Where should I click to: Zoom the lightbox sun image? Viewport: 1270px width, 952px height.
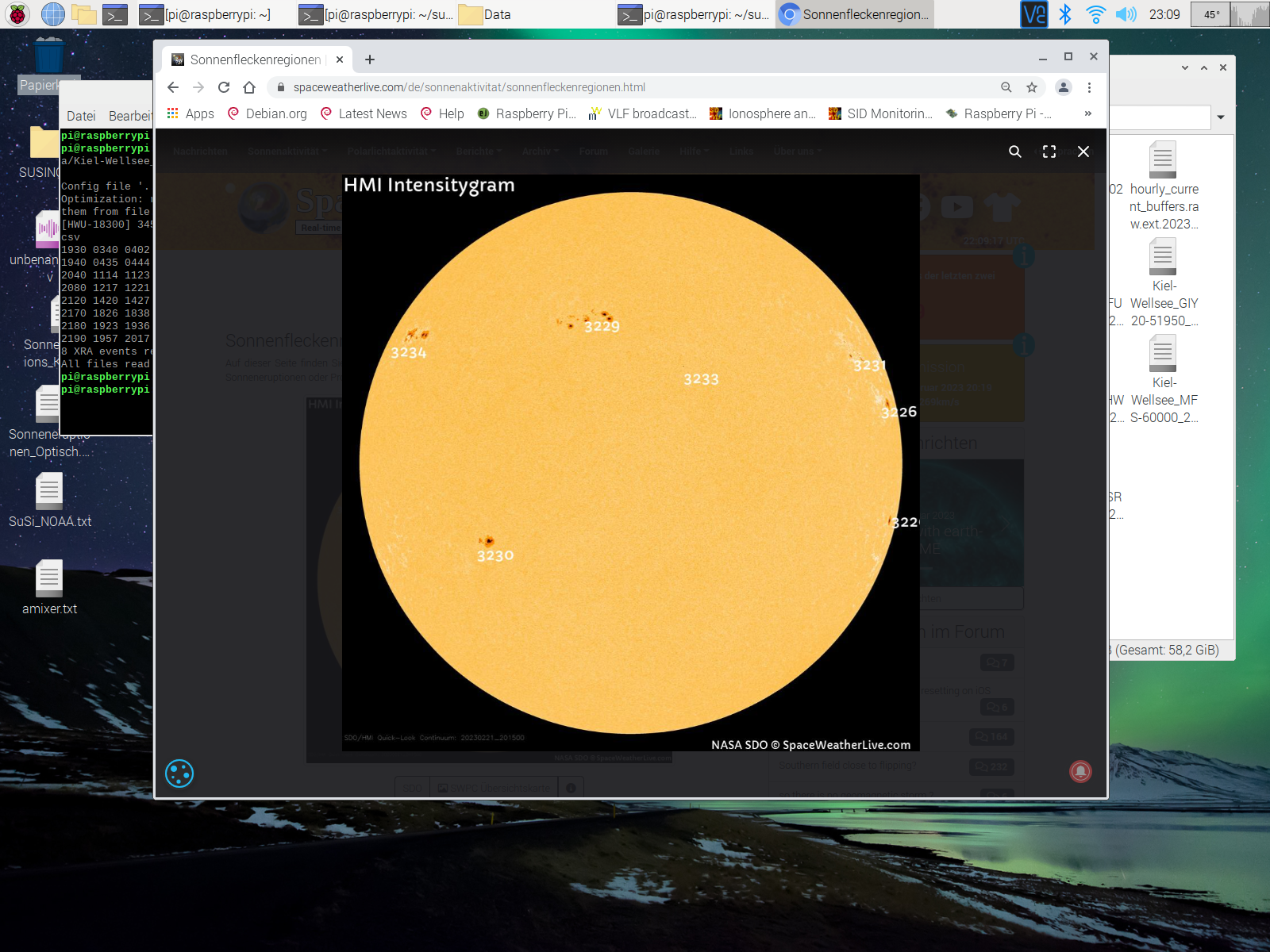(x=1015, y=152)
